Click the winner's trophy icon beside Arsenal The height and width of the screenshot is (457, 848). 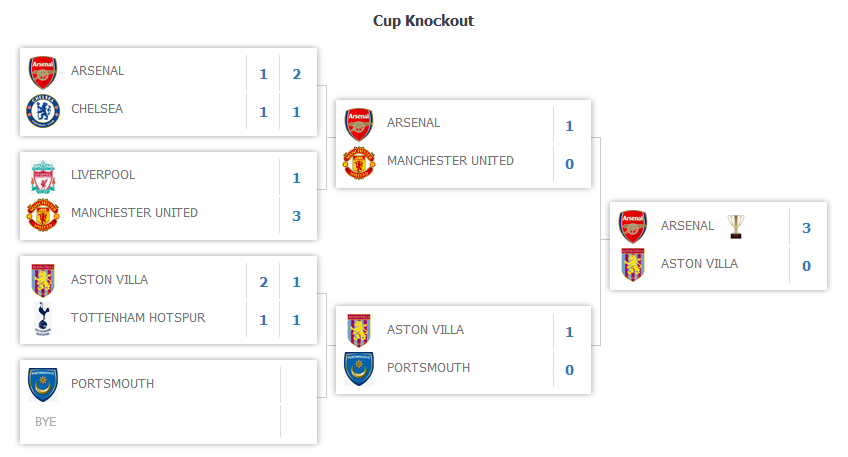736,227
